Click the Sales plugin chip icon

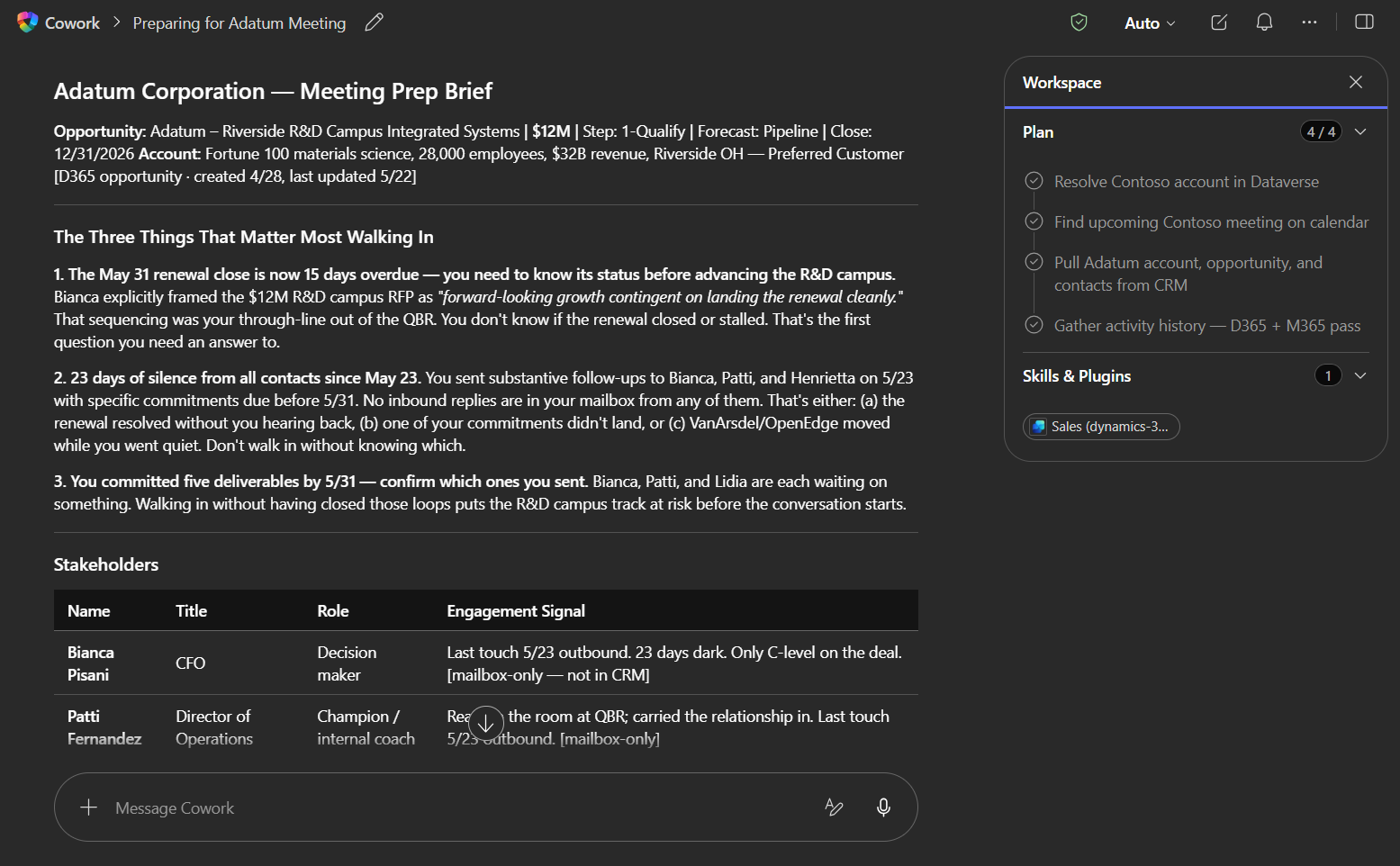[x=1039, y=427]
